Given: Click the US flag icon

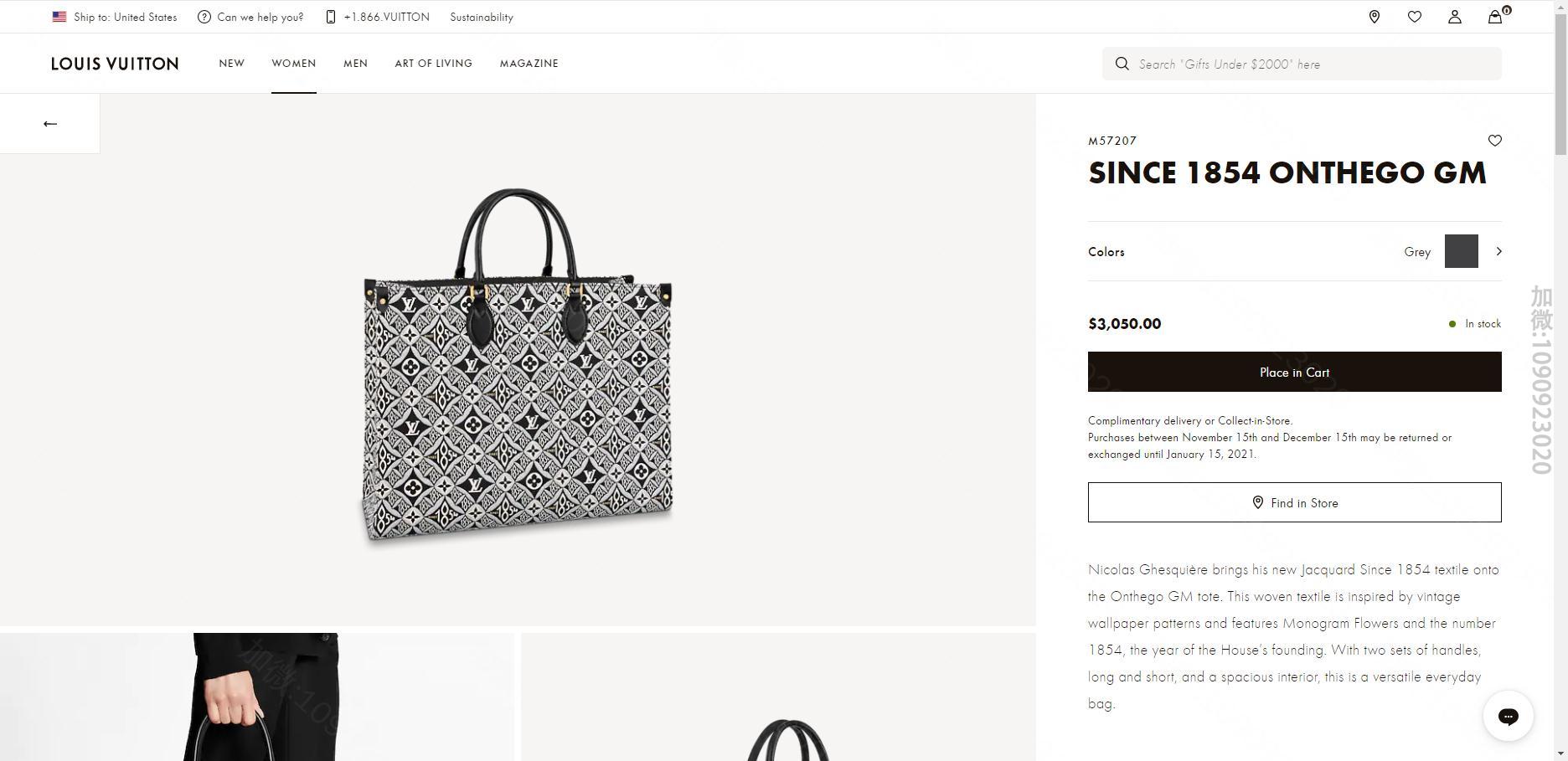Looking at the screenshot, I should pos(59,17).
